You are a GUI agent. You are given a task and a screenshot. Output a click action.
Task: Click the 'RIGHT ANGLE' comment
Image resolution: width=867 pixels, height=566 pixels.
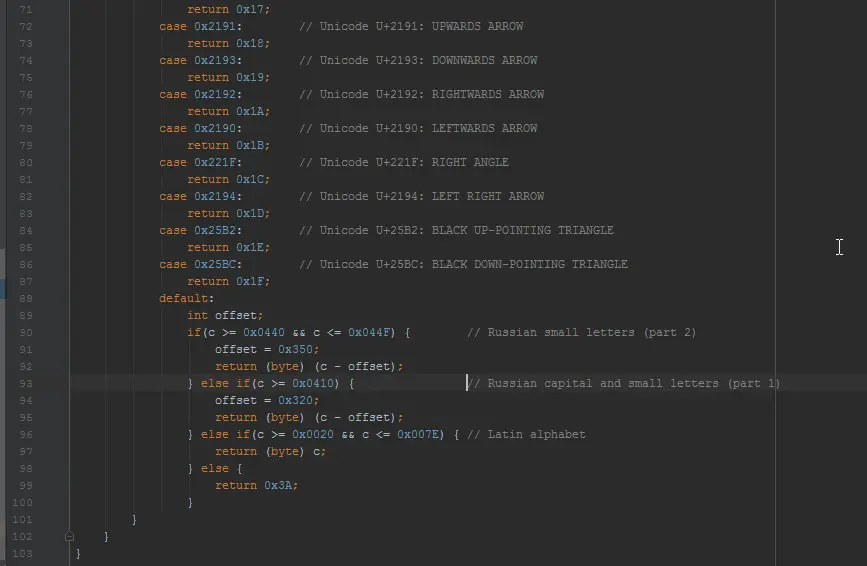[x=470, y=163]
